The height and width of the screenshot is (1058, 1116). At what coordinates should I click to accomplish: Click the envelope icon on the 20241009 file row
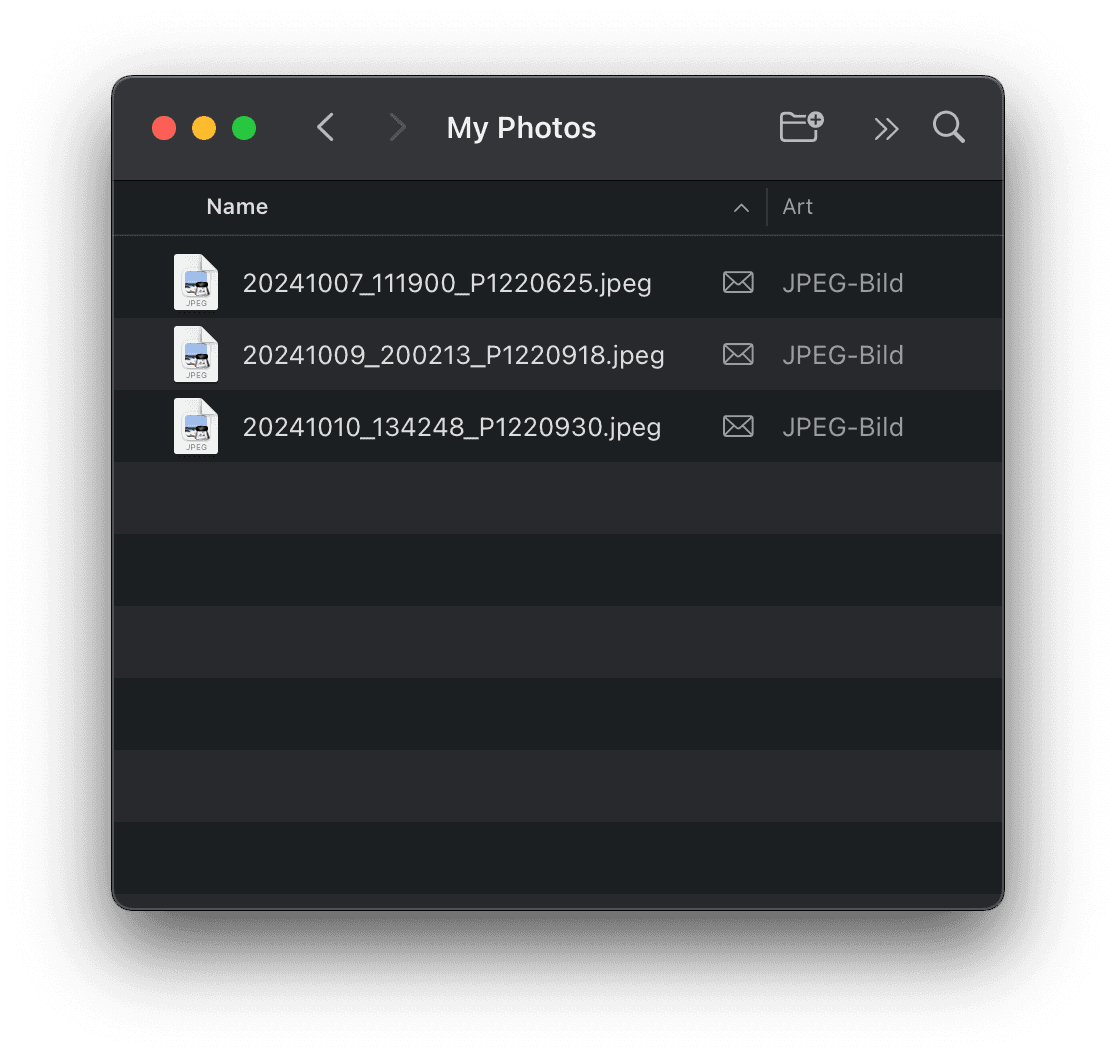pyautogui.click(x=738, y=354)
